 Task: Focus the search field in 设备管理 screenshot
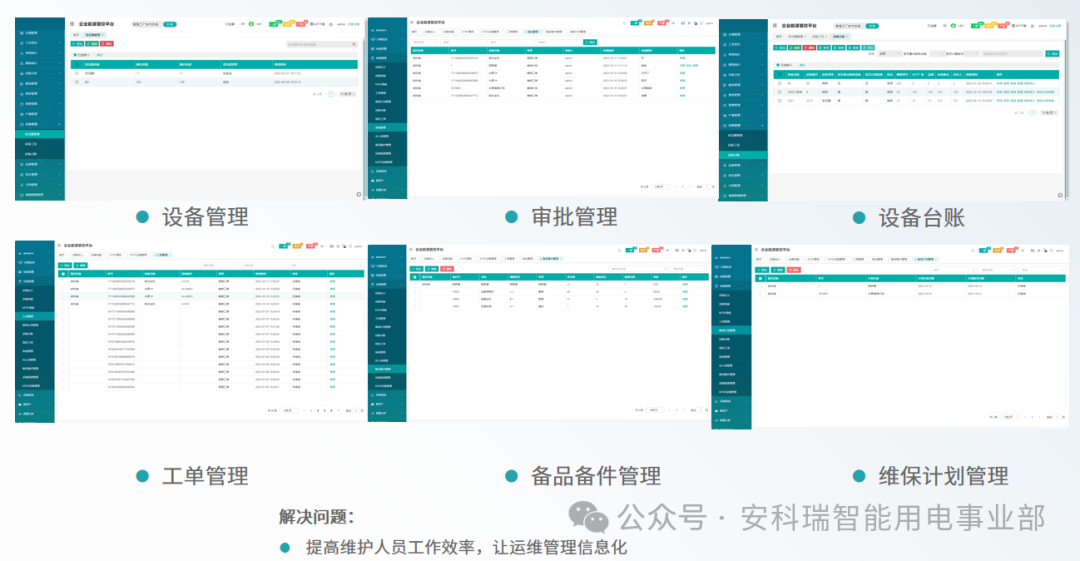pyautogui.click(x=322, y=44)
